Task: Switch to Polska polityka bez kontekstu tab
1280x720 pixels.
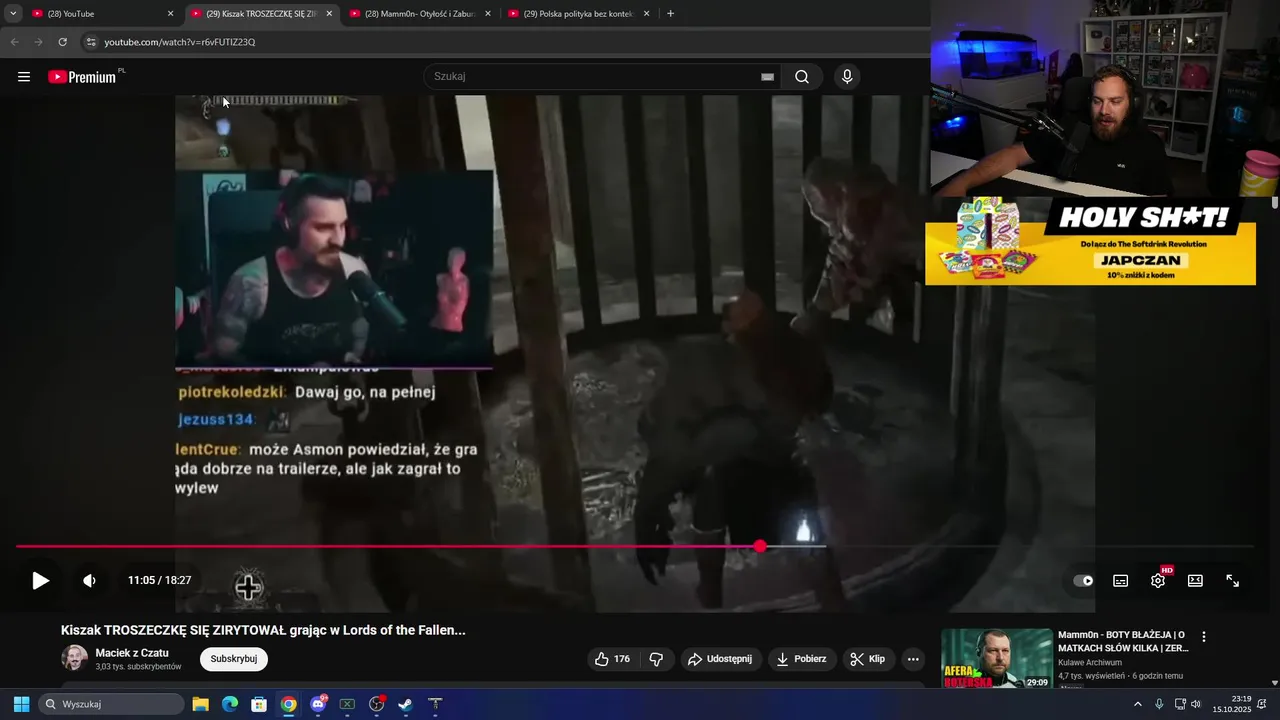Action: (x=578, y=14)
